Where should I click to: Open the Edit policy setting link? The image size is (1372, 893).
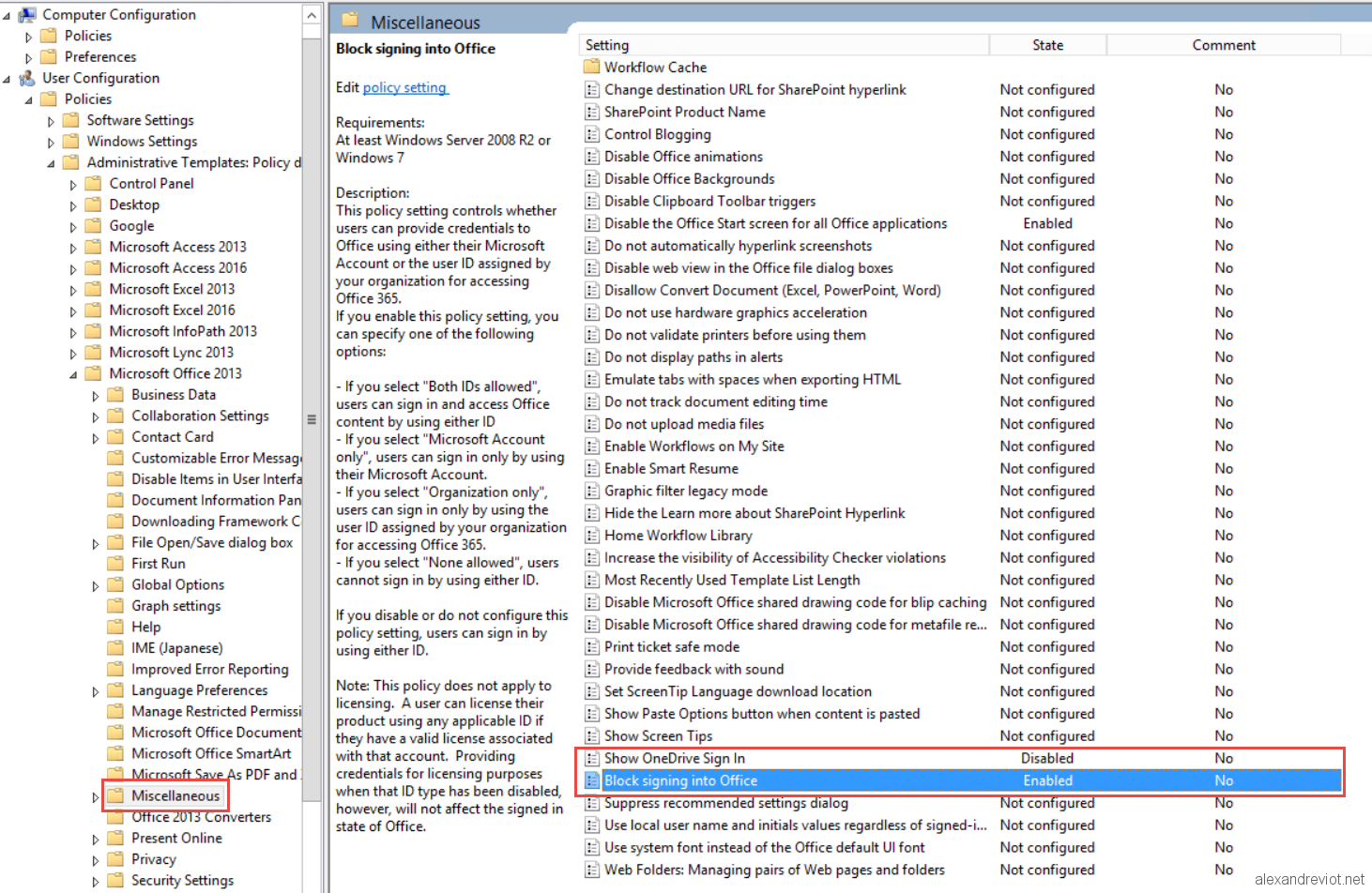click(x=404, y=87)
